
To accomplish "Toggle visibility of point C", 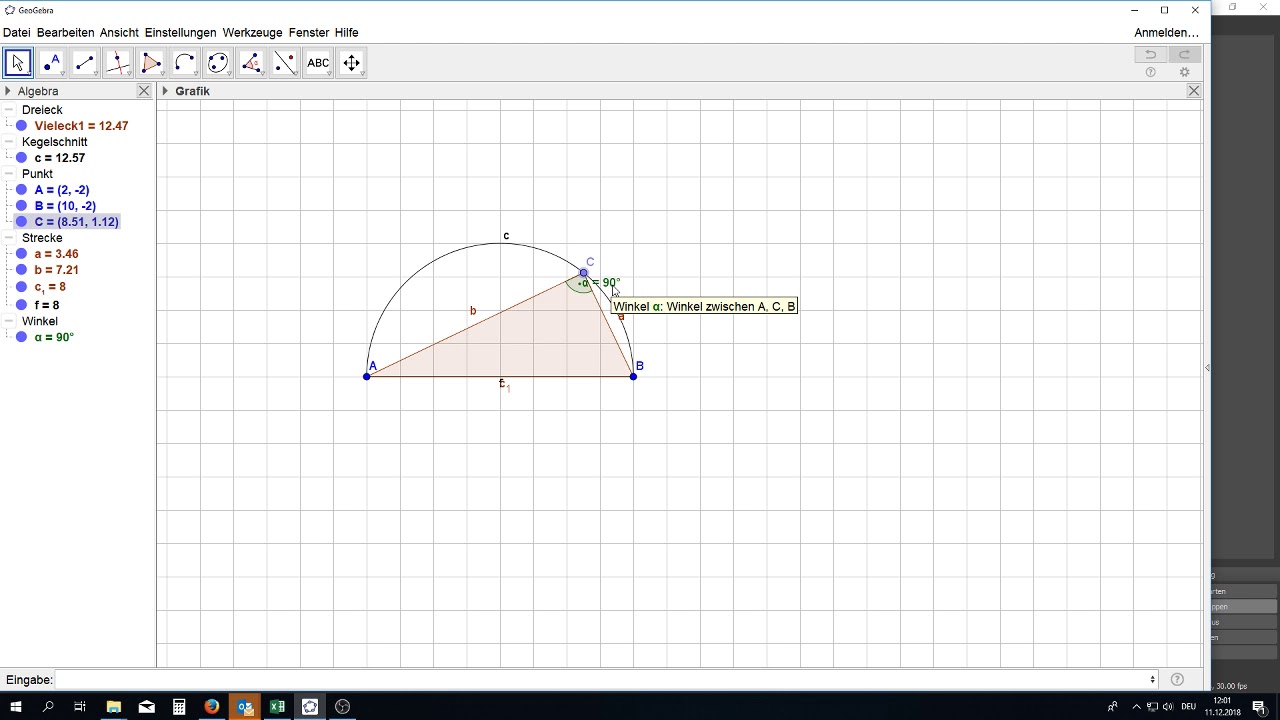I will pyautogui.click(x=21, y=222).
